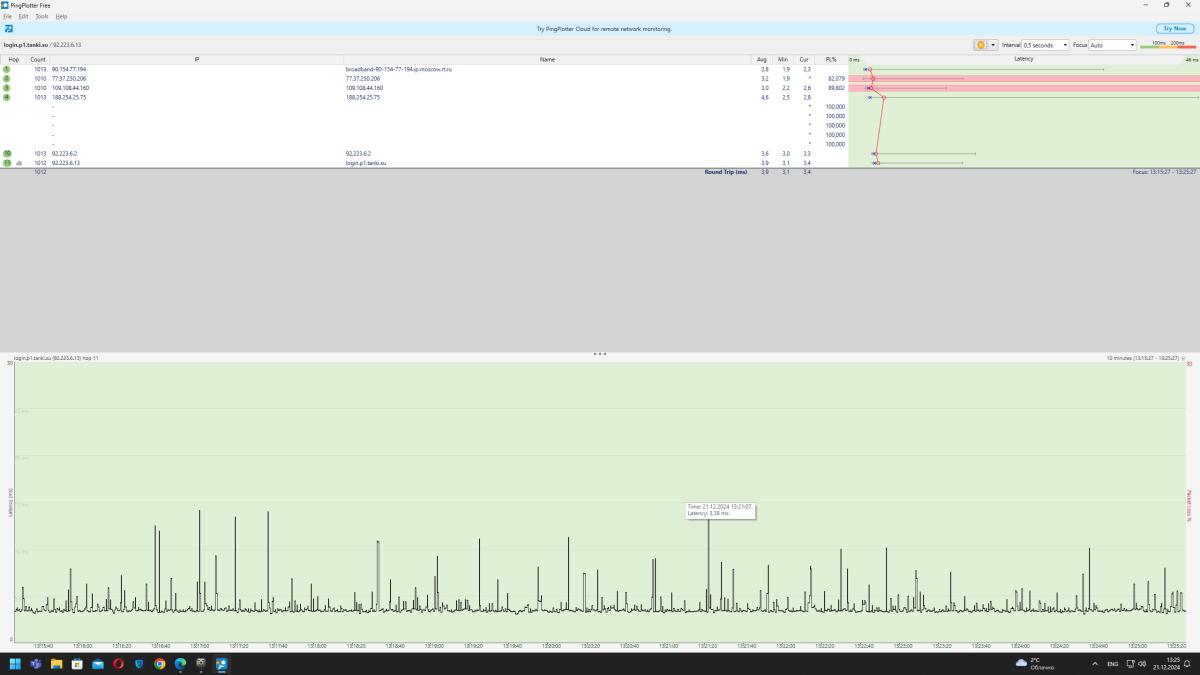Click the three-dot panel splitter handle
Image resolution: width=1200 pixels, height=675 pixels.
(600, 354)
